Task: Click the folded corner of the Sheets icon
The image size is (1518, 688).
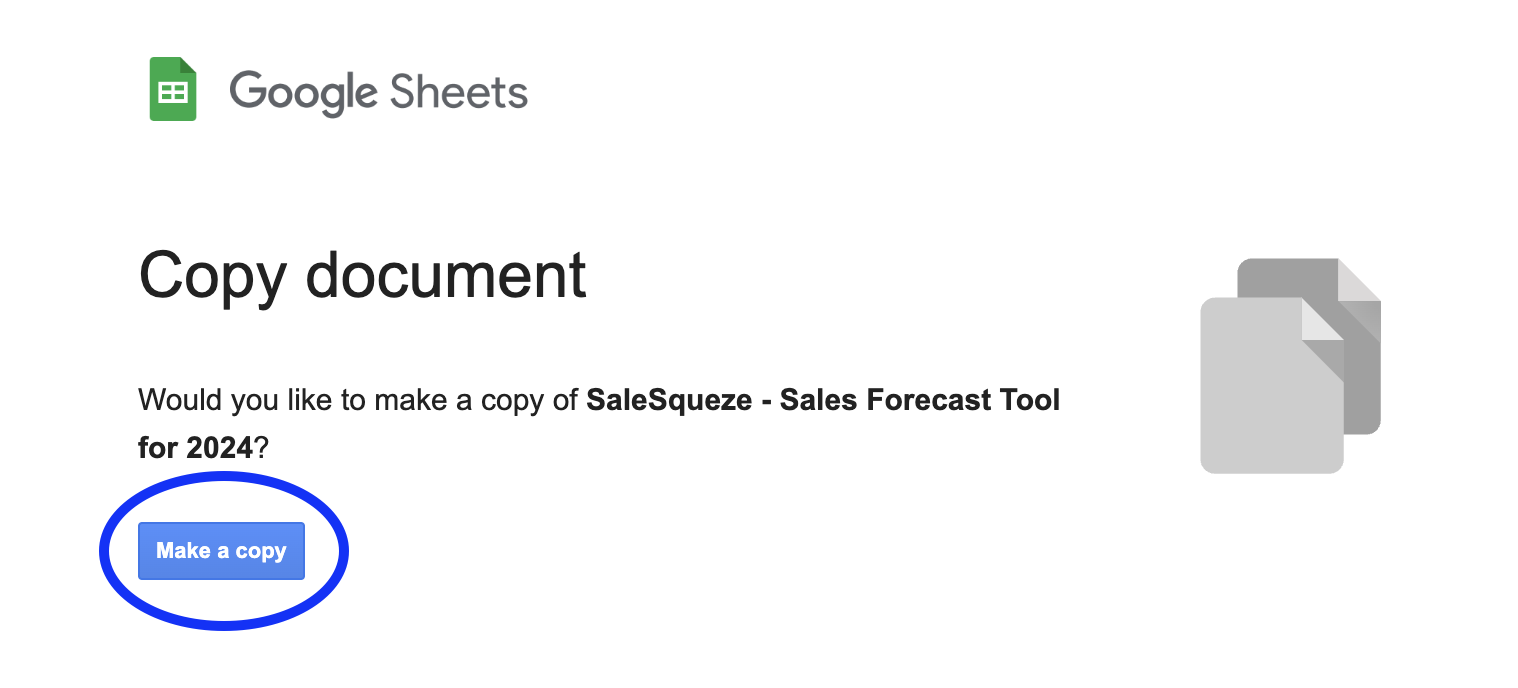Action: (188, 66)
